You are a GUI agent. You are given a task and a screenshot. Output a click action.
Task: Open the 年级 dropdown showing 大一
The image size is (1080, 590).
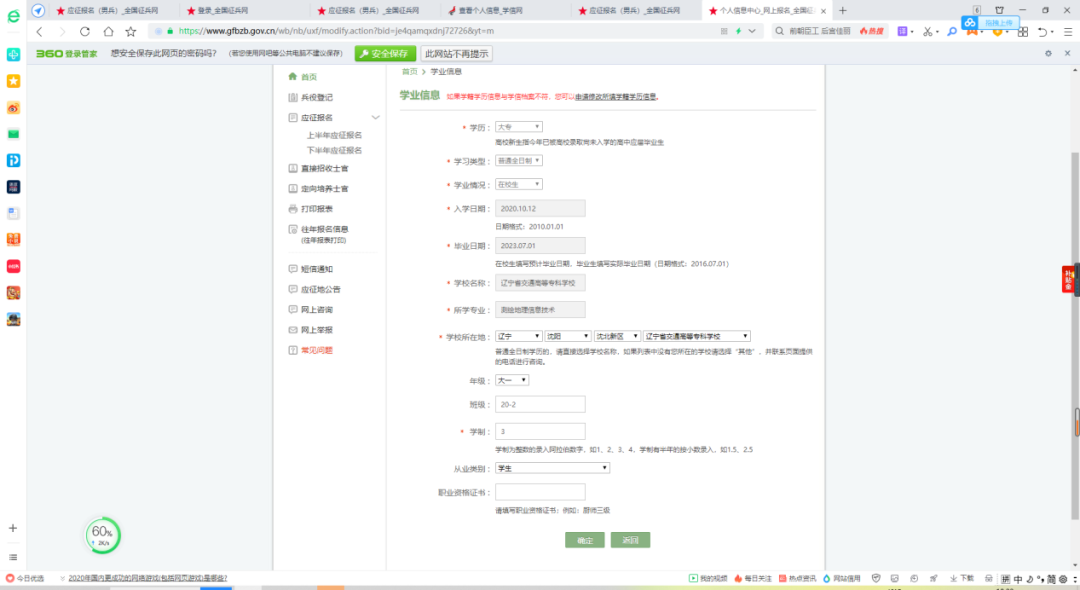coord(512,380)
